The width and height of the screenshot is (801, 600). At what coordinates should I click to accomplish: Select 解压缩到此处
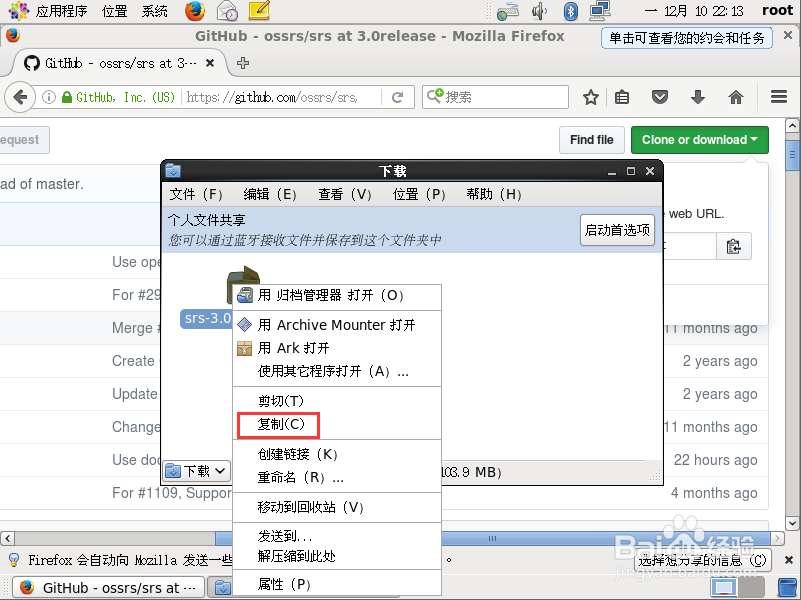337,556
